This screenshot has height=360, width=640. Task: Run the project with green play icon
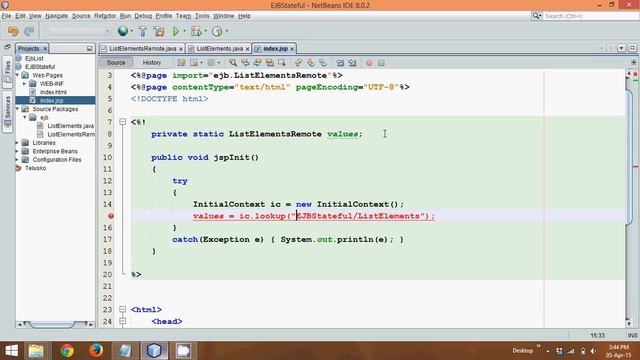tap(176, 31)
